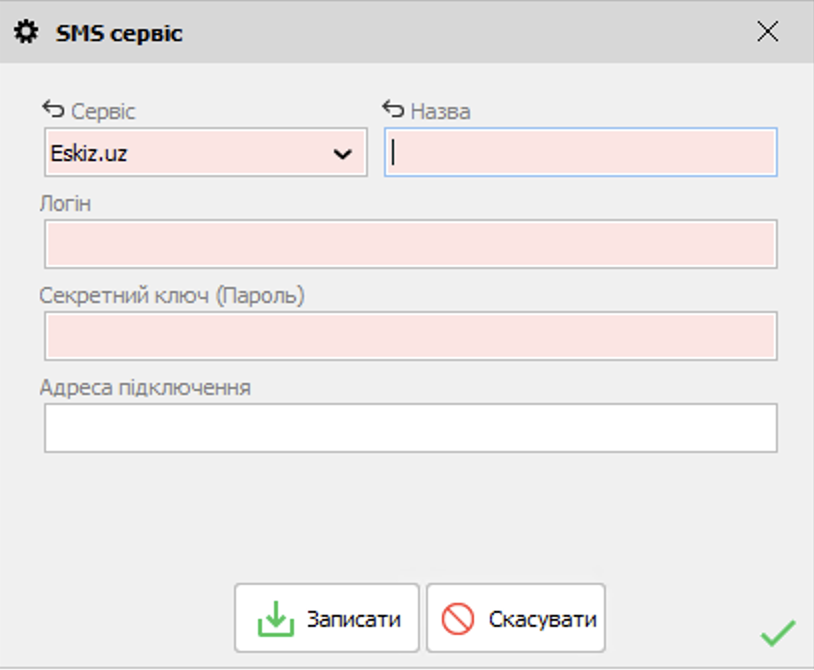Image resolution: width=814 pixels, height=670 pixels.
Task: Click the X icon to dismiss the dialog
Action: click(x=768, y=31)
